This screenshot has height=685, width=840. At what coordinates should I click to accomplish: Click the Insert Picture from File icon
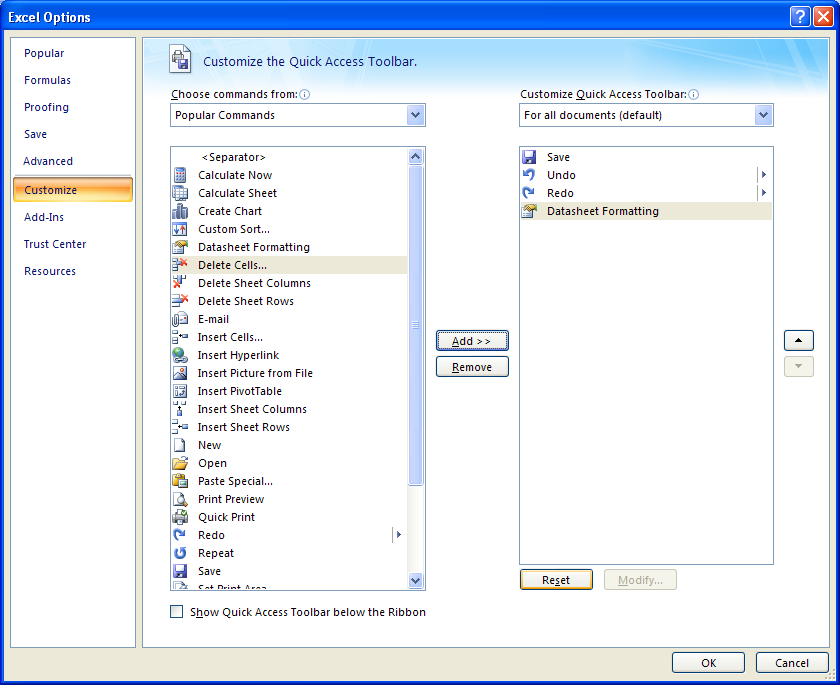tap(180, 373)
